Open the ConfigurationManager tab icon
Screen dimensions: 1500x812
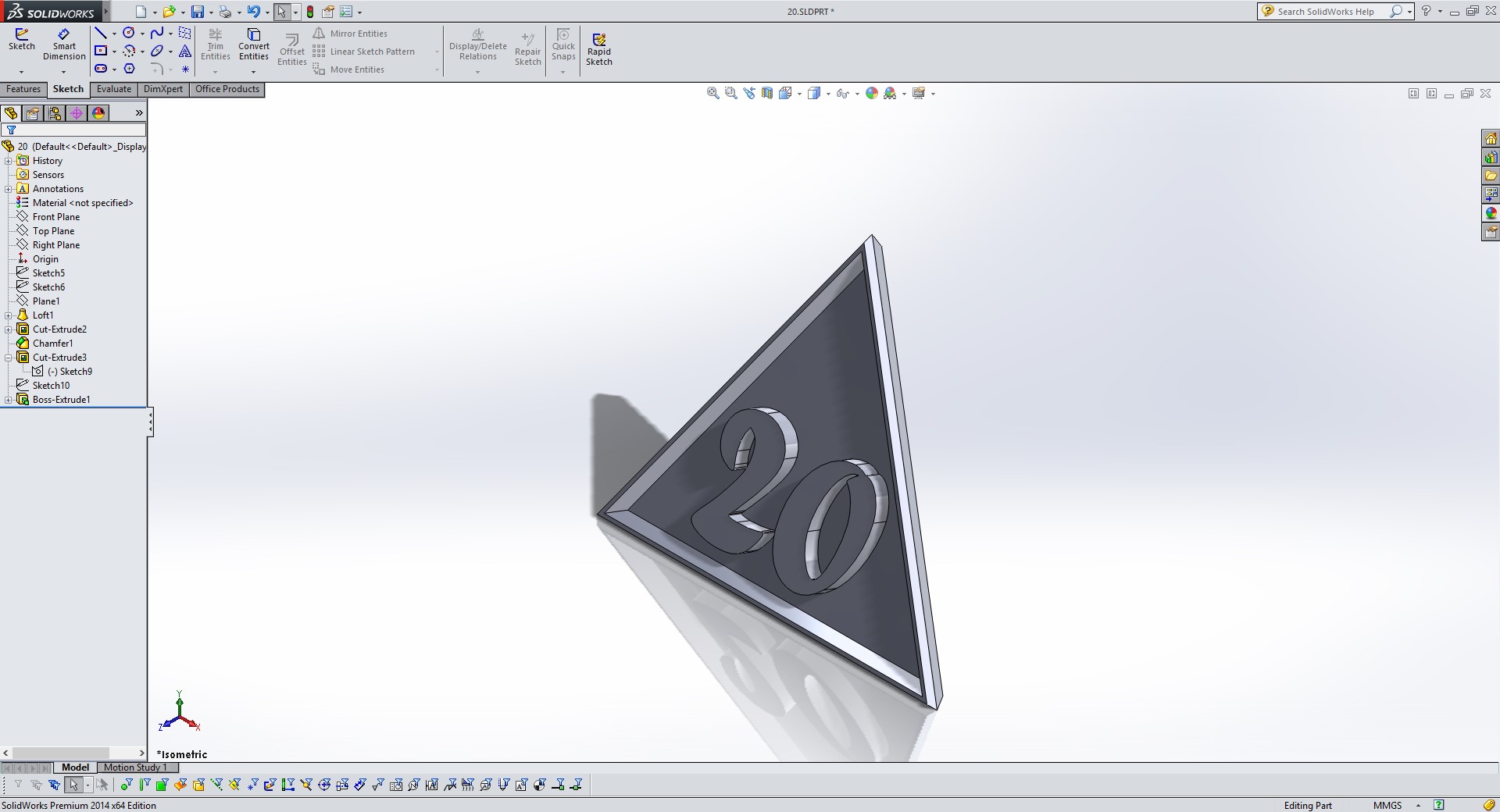tap(55, 113)
